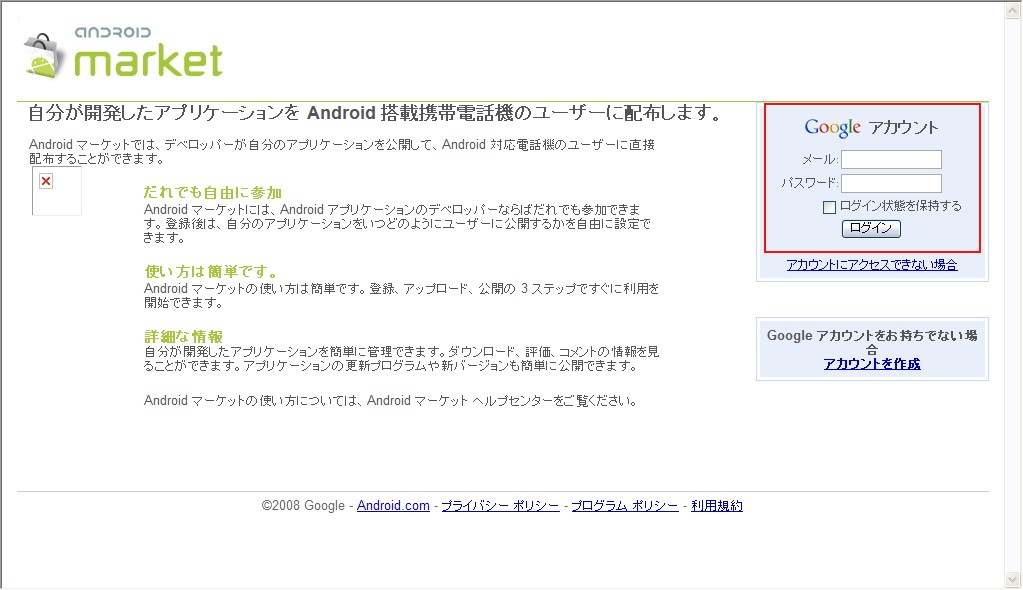Image resolution: width=1023 pixels, height=590 pixels.
Task: Follow the アカウントを作成 link
Action: 871,364
